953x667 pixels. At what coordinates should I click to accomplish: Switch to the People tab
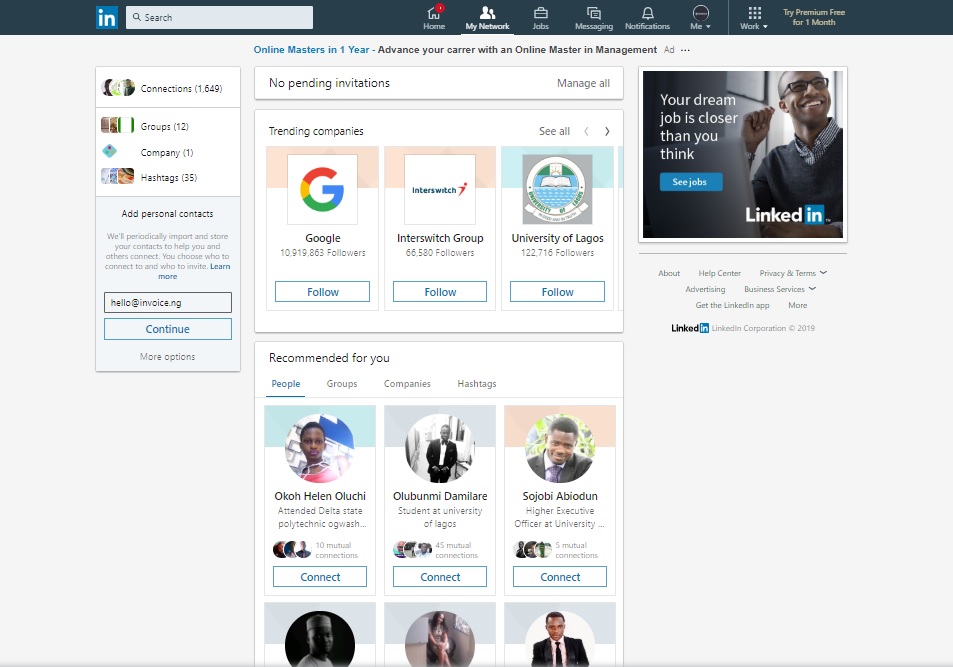(286, 384)
